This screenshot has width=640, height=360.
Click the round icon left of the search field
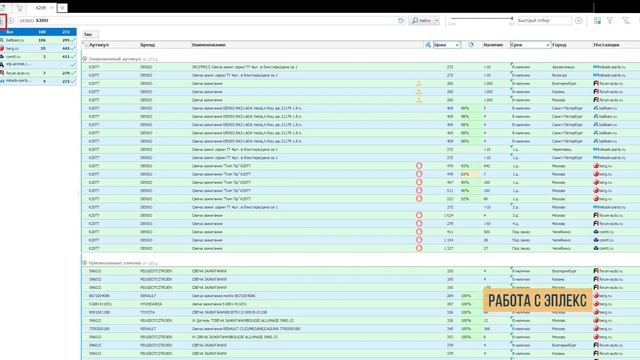coord(11,20)
